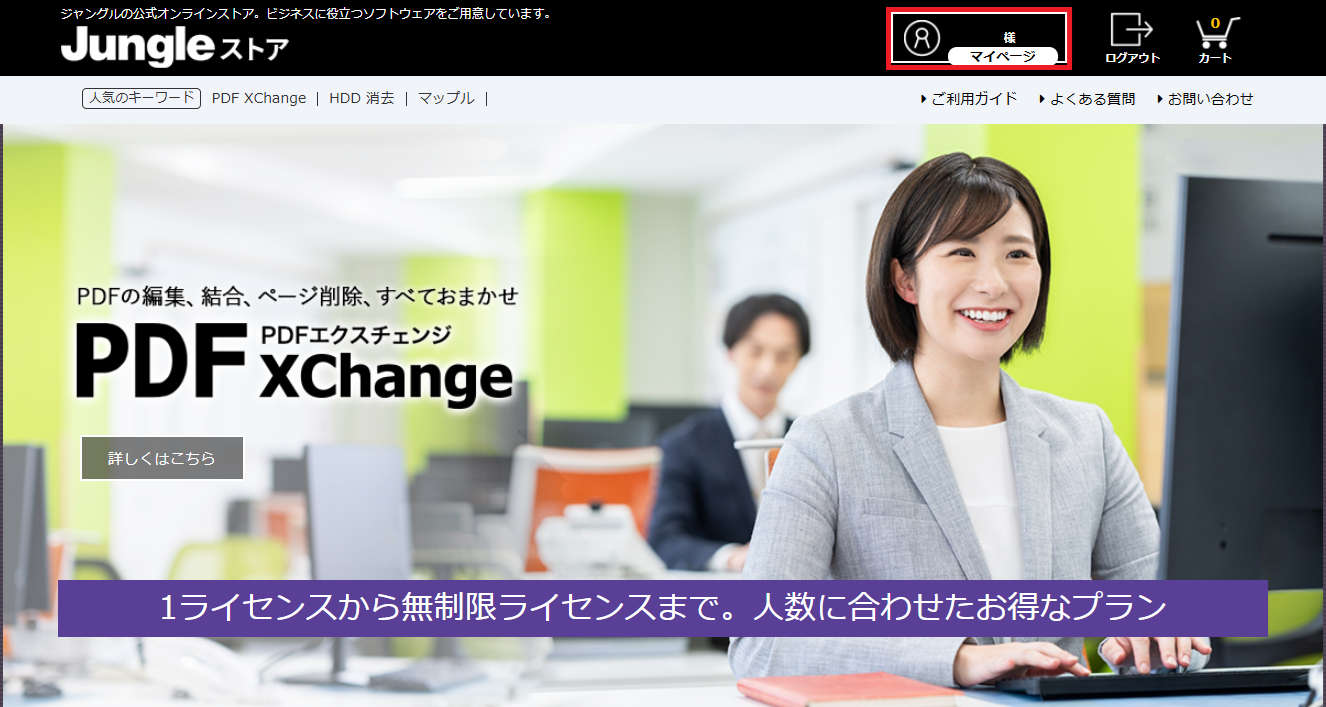1326x707 pixels.
Task: Open マイページ from the header
Action: click(1003, 57)
